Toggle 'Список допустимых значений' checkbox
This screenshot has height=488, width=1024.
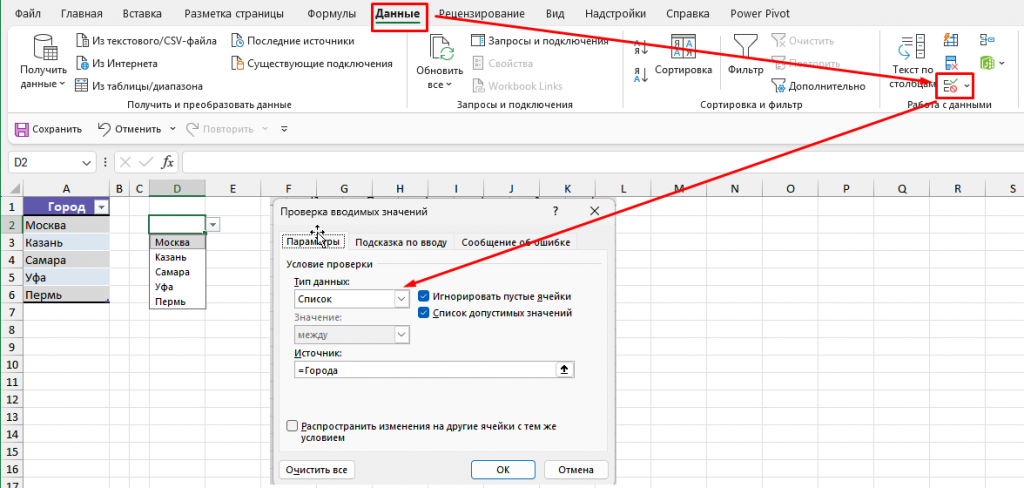(425, 313)
